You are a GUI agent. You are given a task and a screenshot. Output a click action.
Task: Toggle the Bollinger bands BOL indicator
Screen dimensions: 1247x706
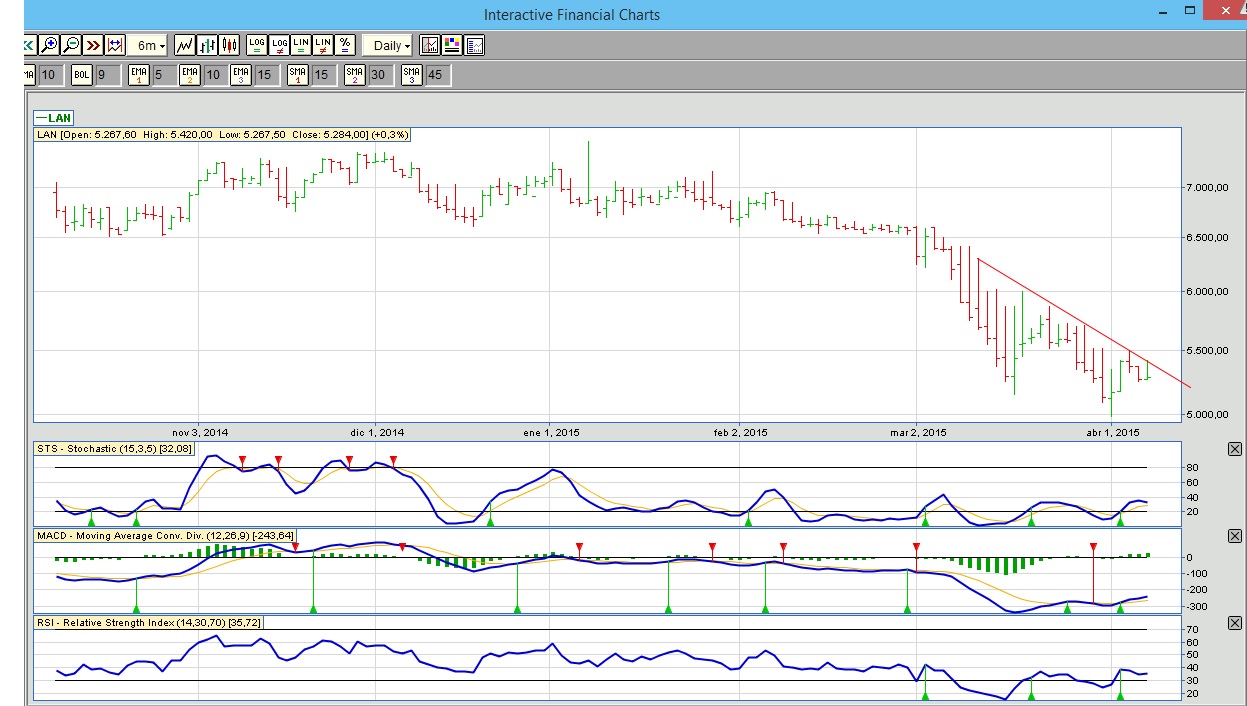pyautogui.click(x=82, y=75)
